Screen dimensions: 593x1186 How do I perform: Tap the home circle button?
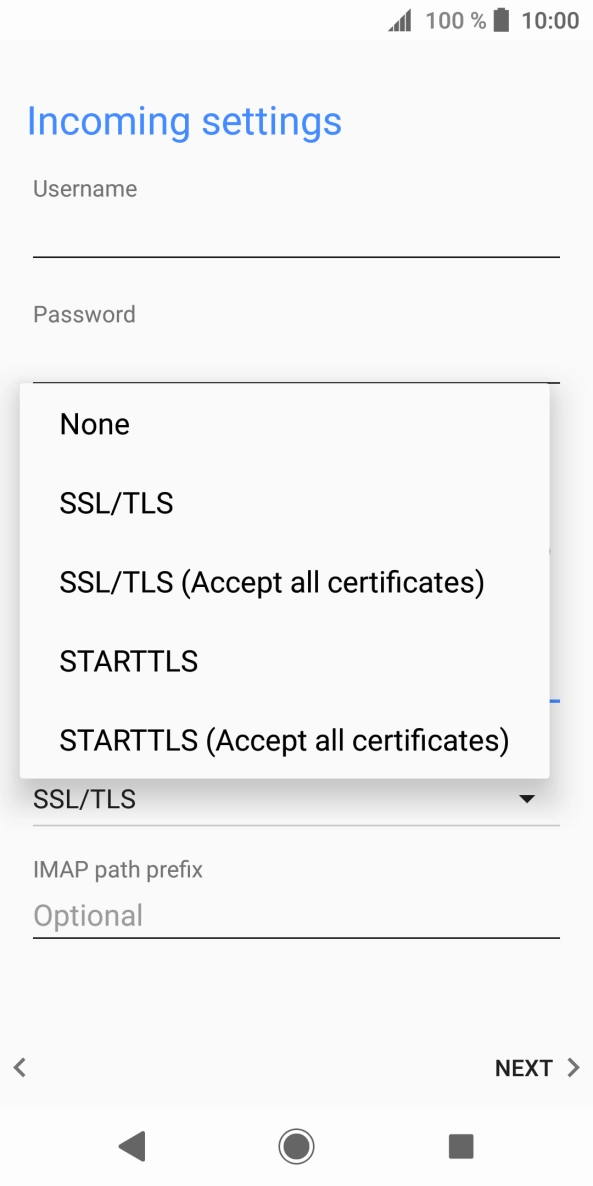(296, 1146)
